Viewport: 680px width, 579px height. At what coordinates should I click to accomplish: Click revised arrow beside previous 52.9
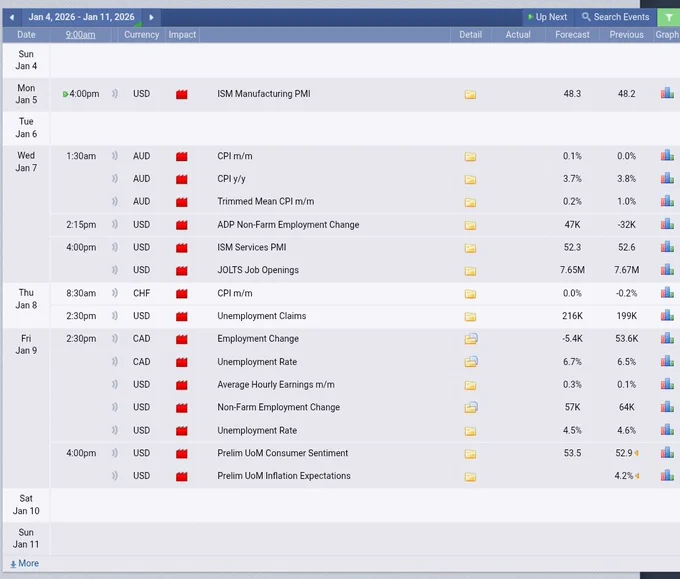click(637, 453)
